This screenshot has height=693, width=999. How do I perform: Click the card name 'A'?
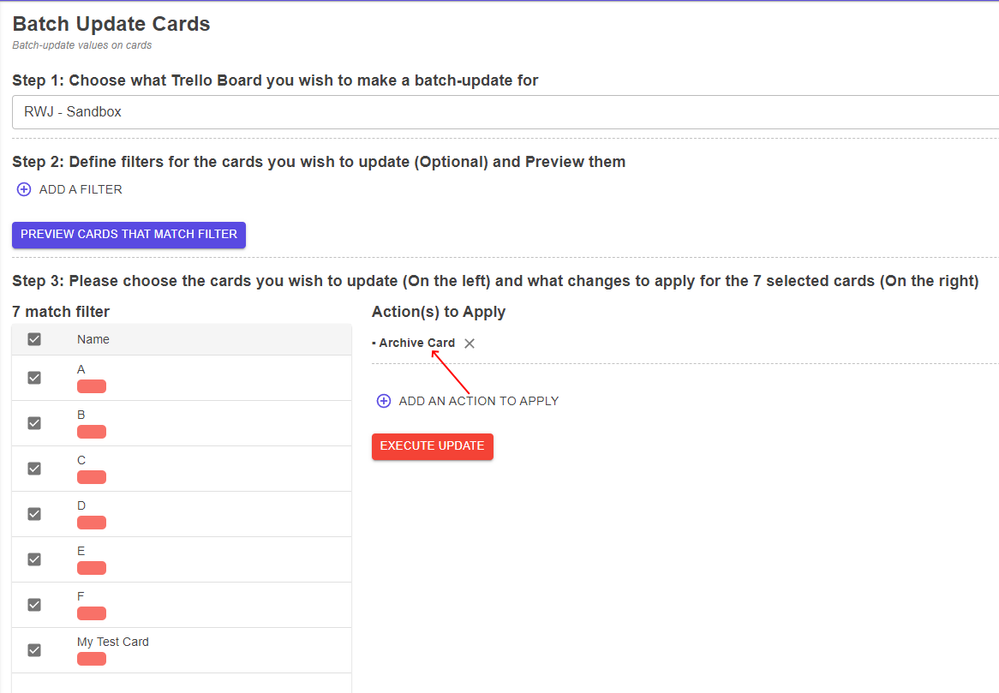click(81, 369)
